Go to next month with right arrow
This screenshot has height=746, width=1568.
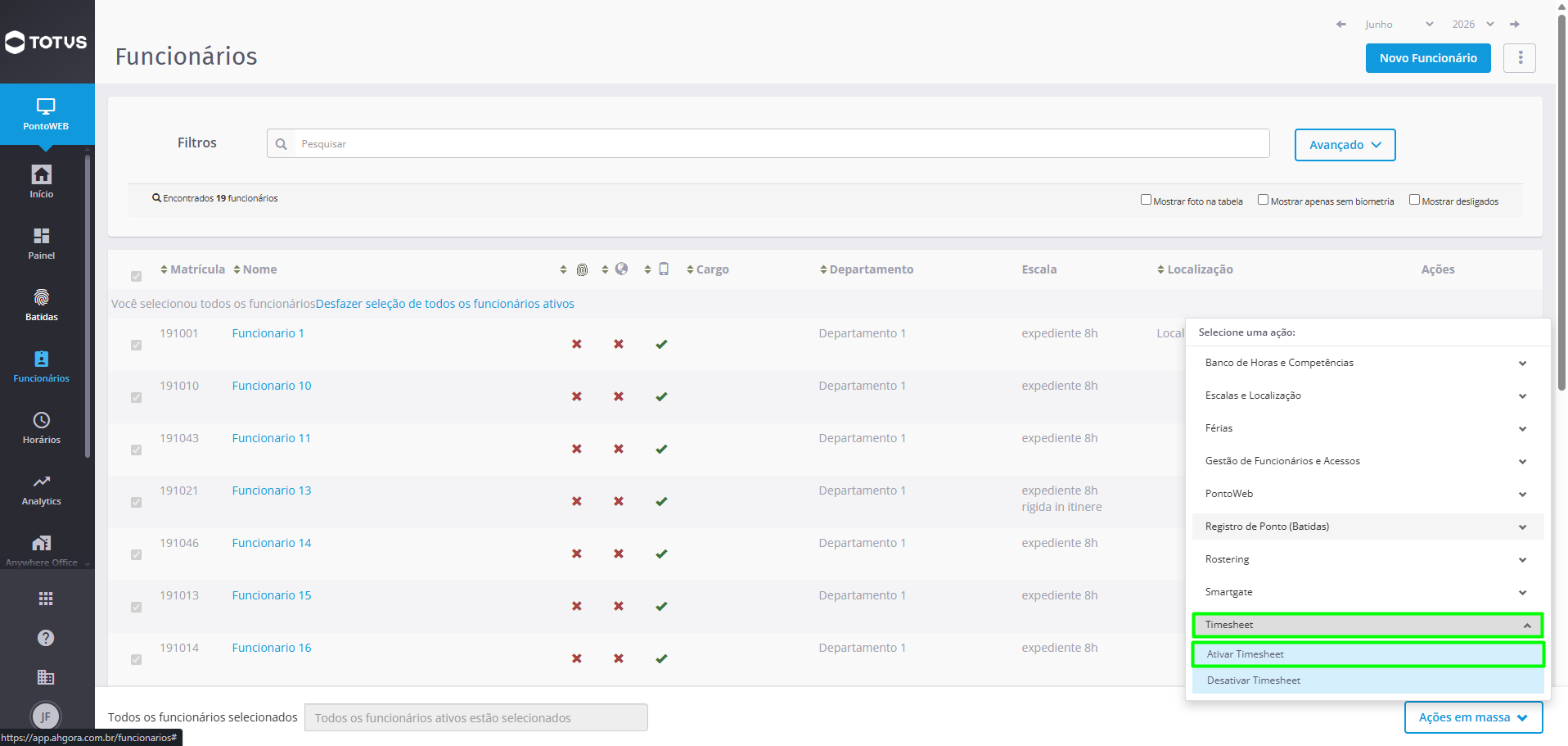pyautogui.click(x=1515, y=25)
